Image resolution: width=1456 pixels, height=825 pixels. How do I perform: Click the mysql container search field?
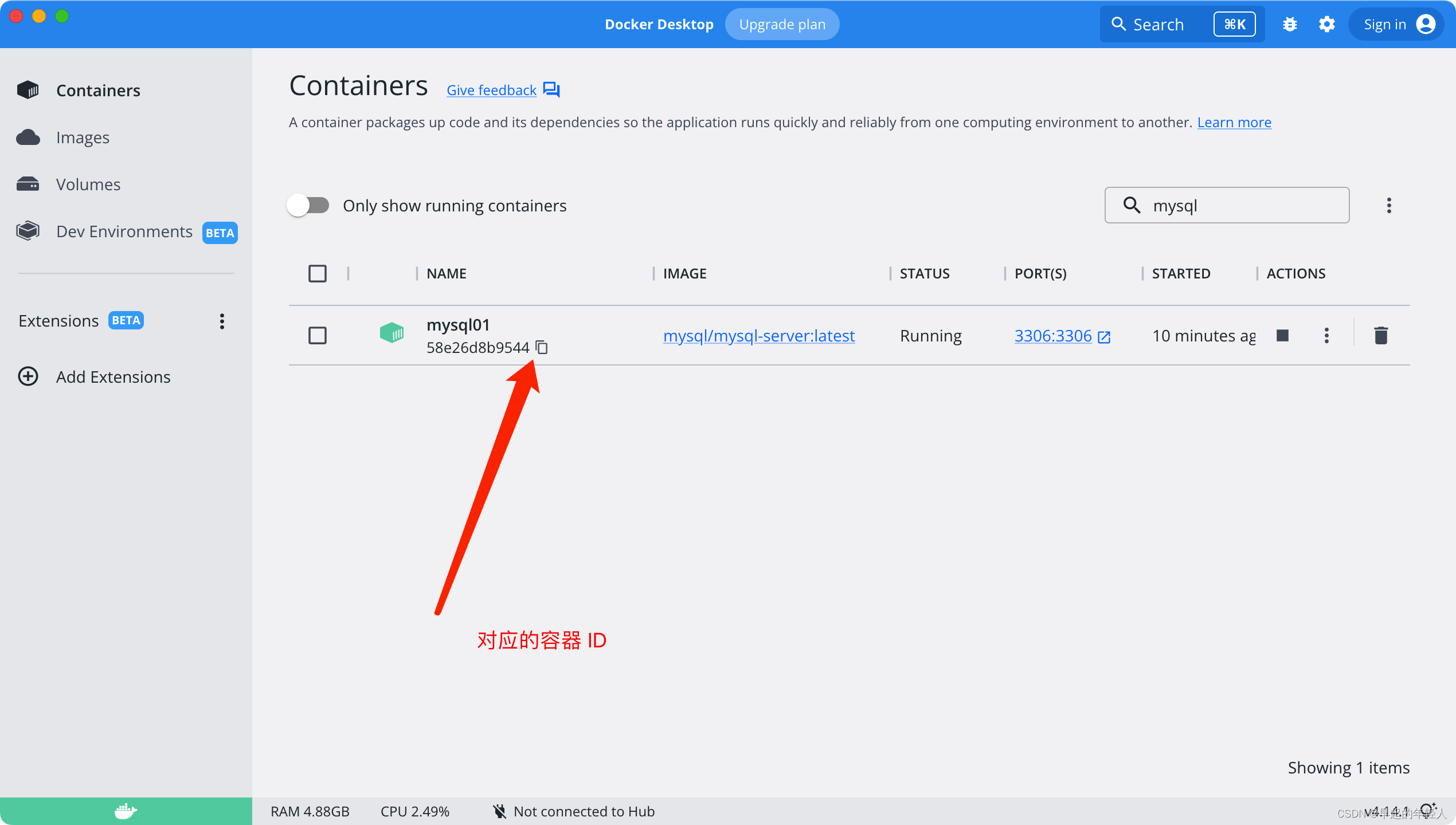(x=1227, y=205)
